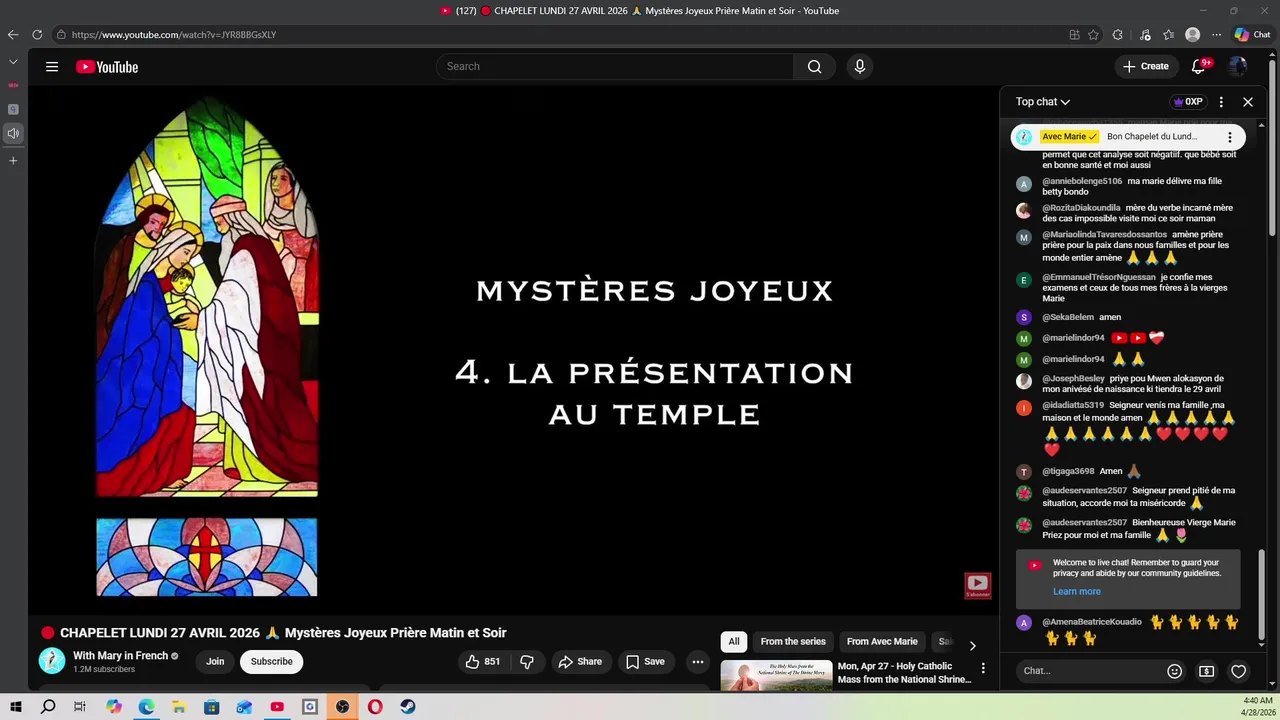Open Windows taskbar search

tap(48, 707)
